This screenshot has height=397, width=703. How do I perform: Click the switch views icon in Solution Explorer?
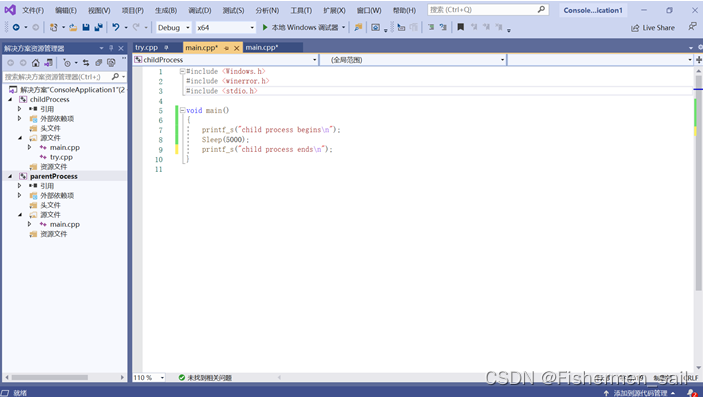[x=48, y=63]
